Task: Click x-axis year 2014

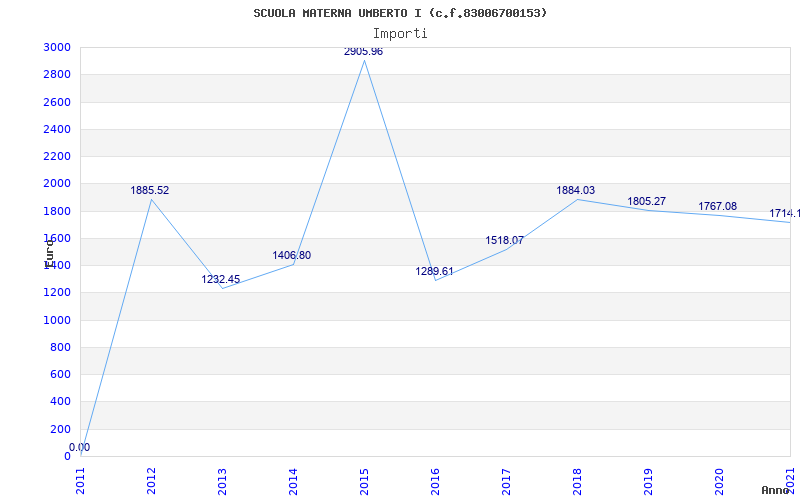Action: [293, 481]
